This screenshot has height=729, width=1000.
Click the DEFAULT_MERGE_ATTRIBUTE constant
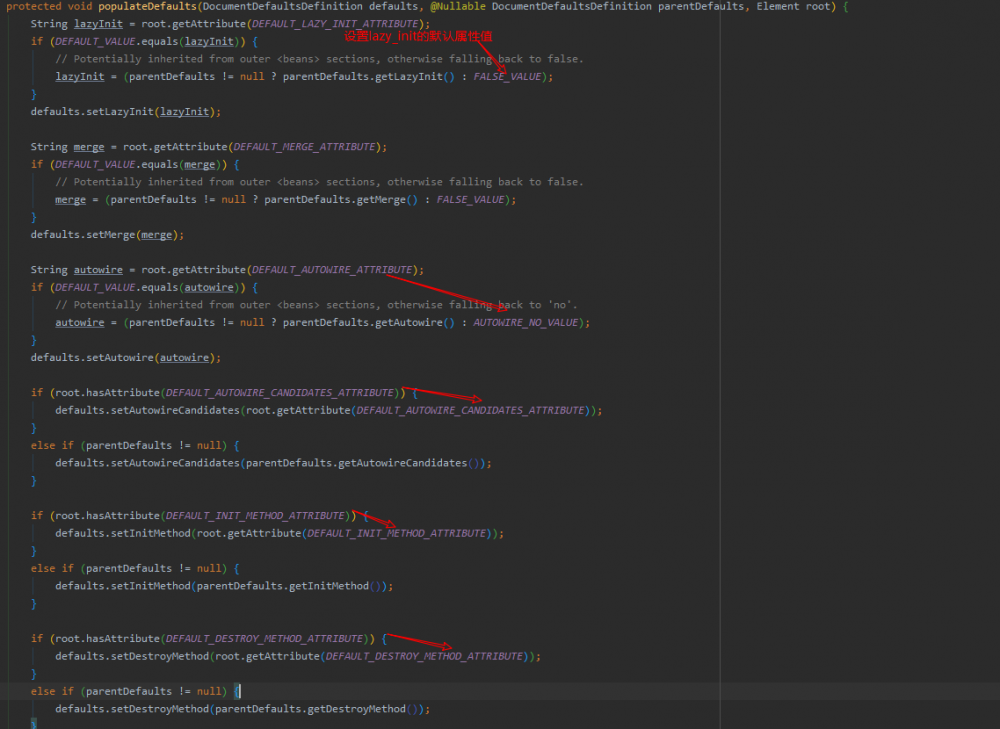(305, 147)
